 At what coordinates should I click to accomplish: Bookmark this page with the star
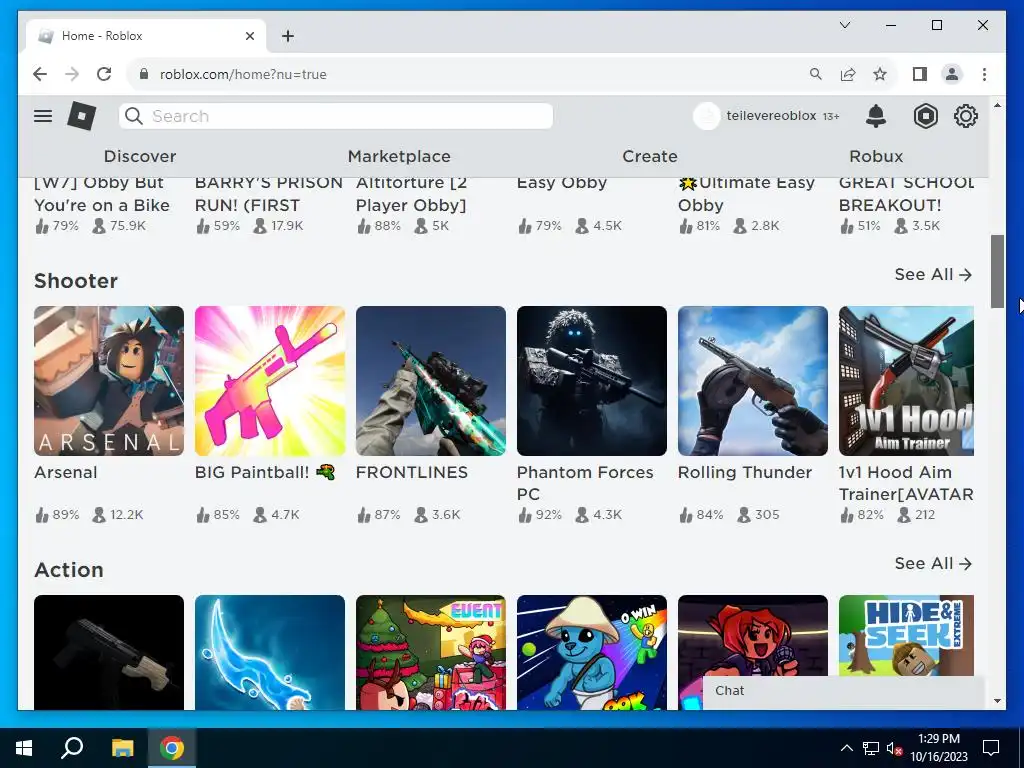click(880, 74)
